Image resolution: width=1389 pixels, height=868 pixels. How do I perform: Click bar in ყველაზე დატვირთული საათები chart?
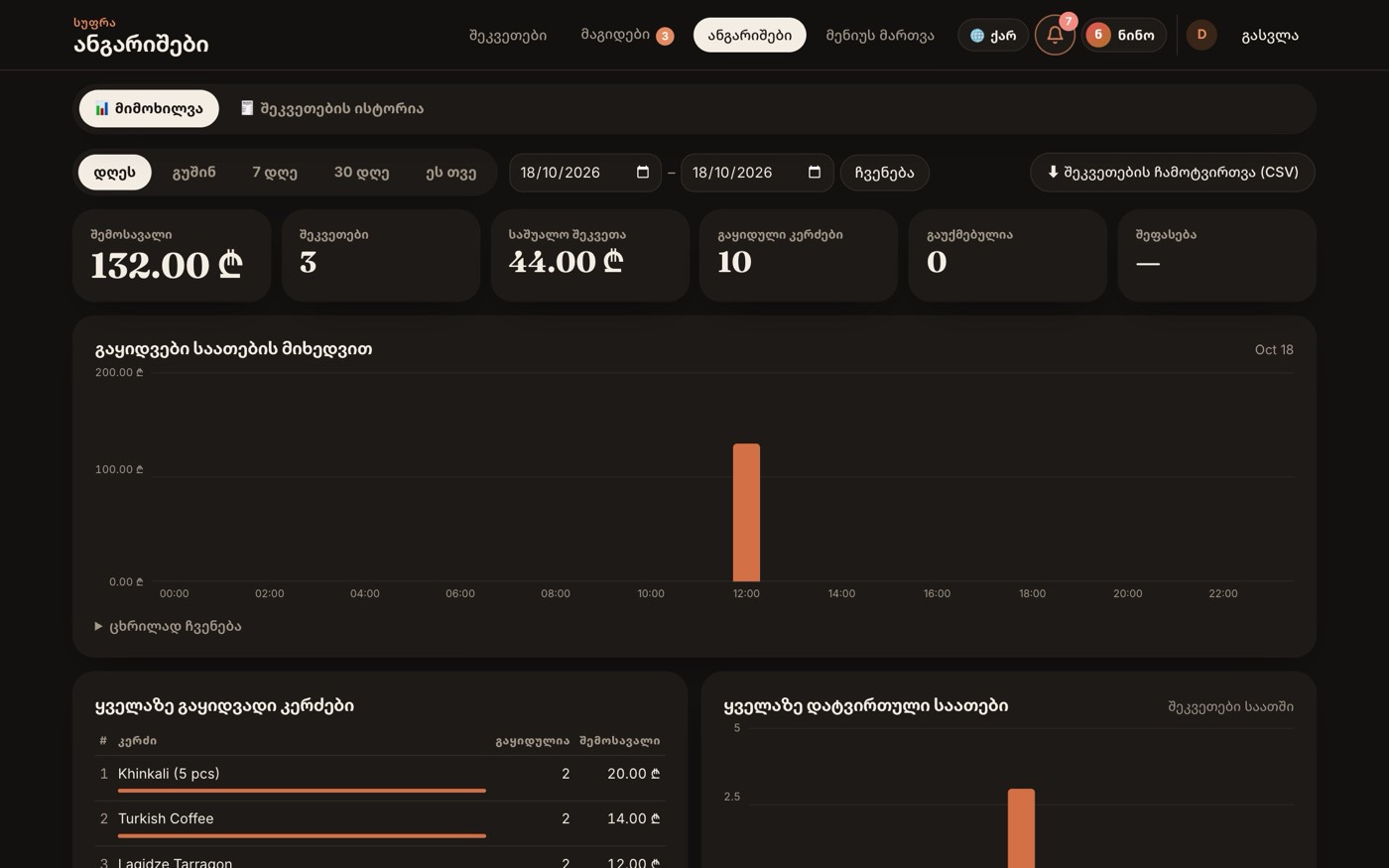click(1021, 828)
